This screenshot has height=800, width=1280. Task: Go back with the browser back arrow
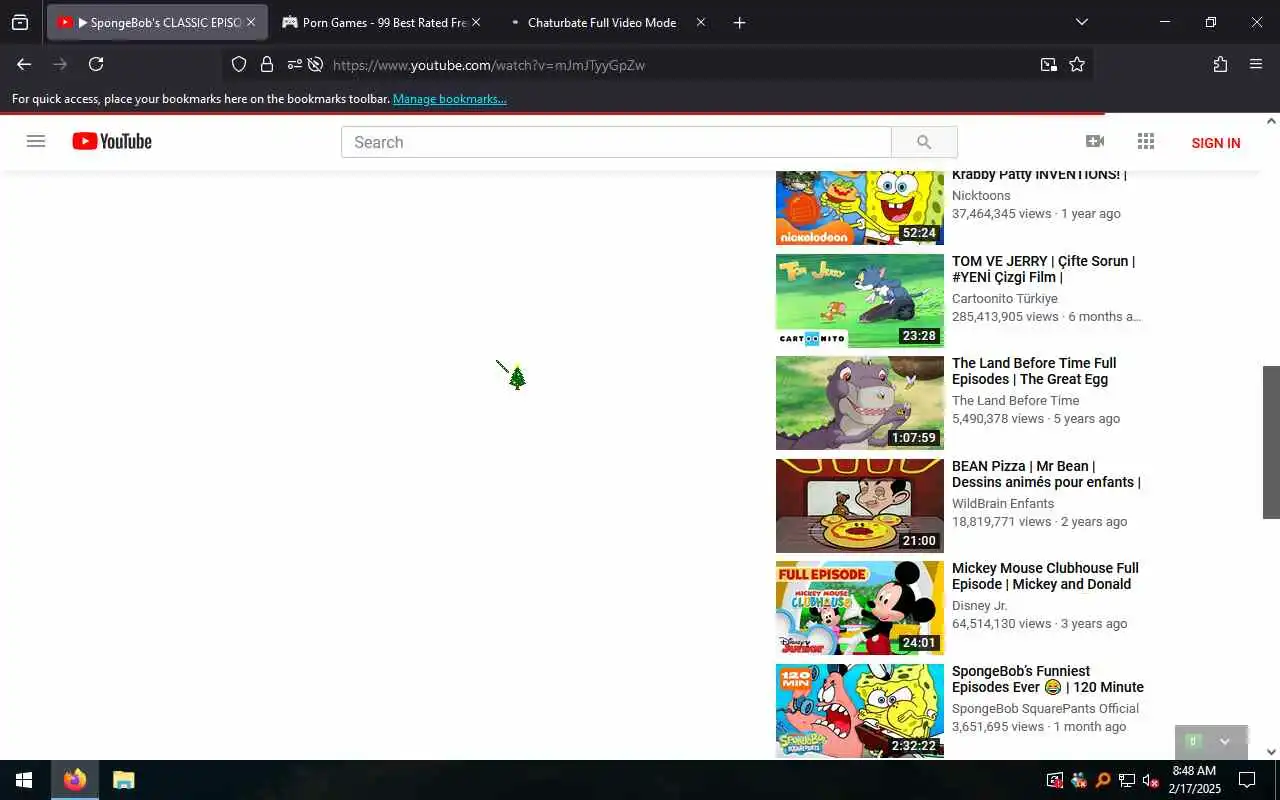pos(24,64)
